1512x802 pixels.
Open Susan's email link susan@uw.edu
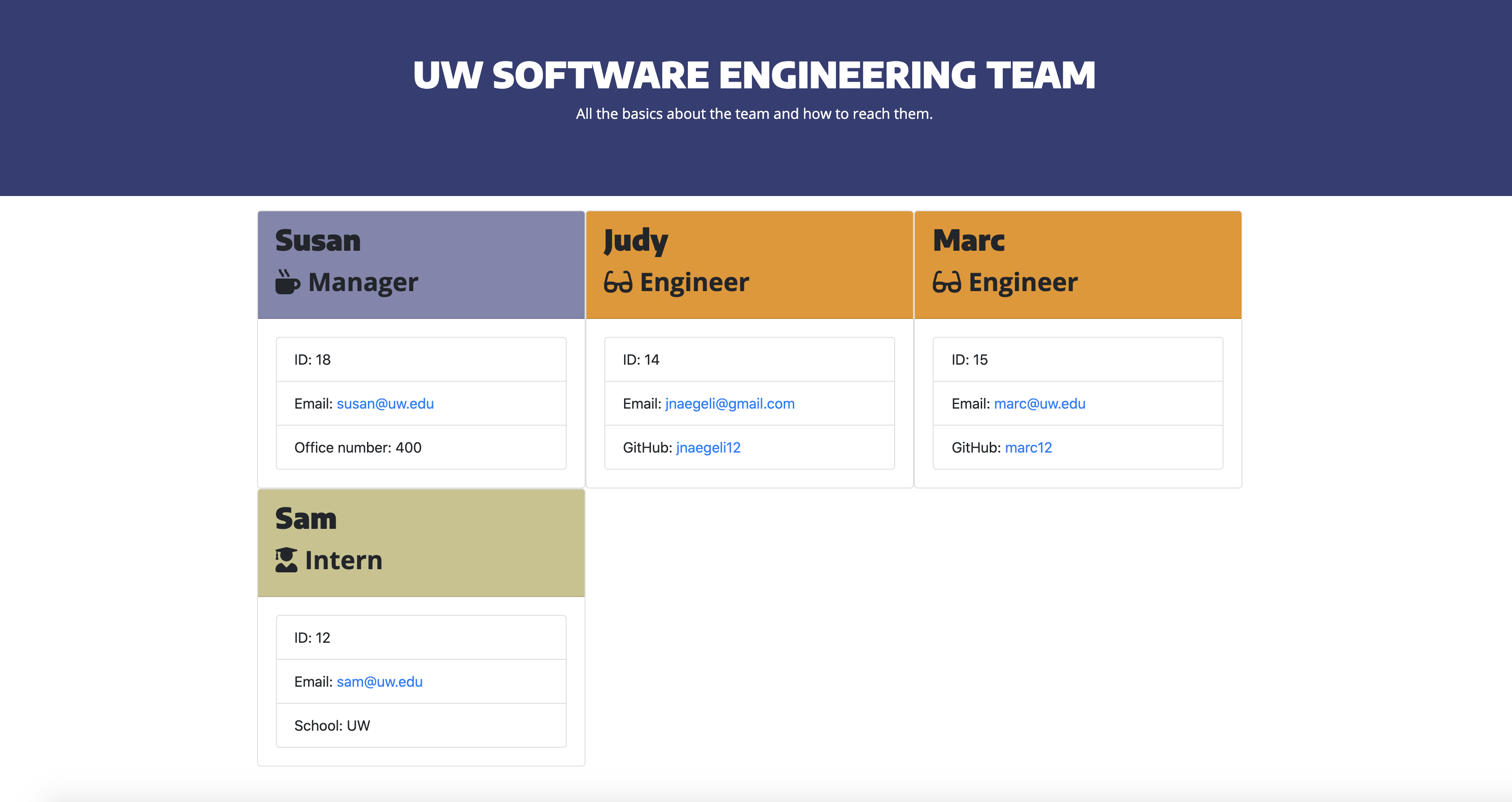pos(385,404)
